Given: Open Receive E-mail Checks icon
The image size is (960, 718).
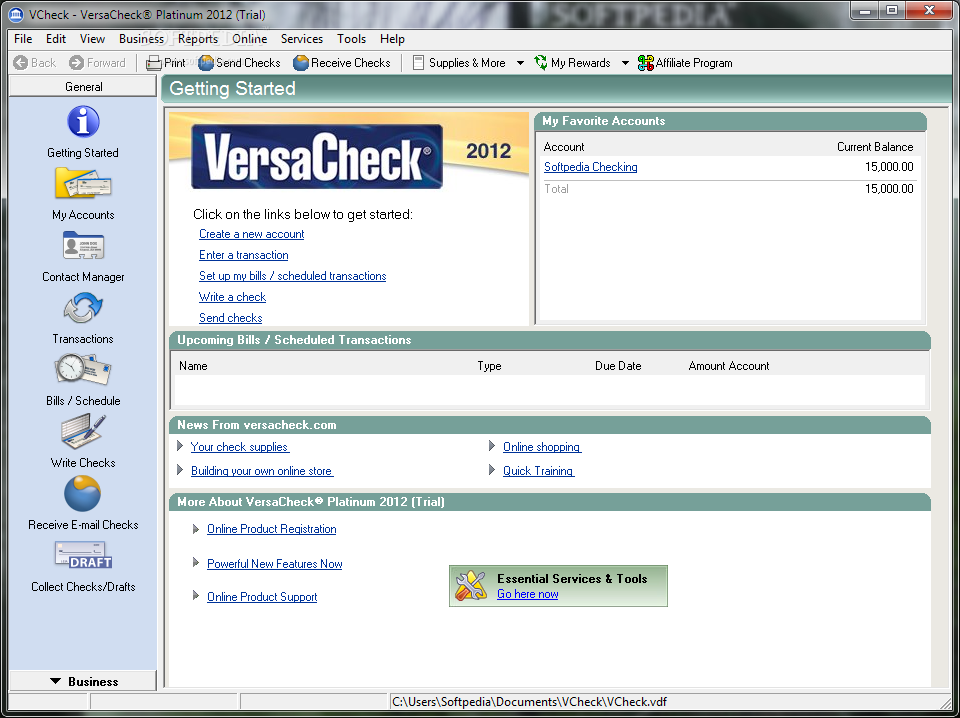Looking at the screenshot, I should (x=83, y=493).
